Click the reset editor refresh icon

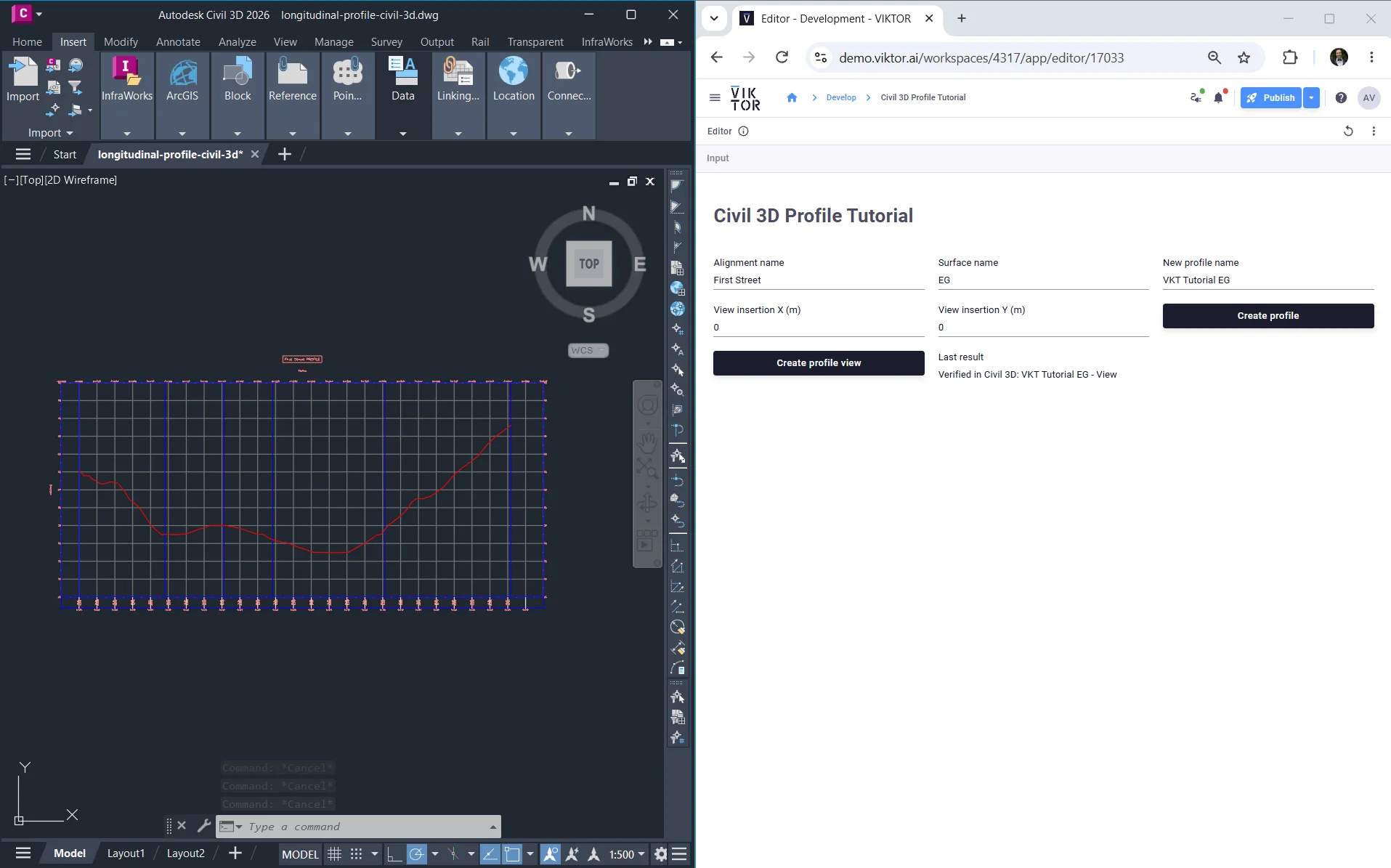[1348, 131]
